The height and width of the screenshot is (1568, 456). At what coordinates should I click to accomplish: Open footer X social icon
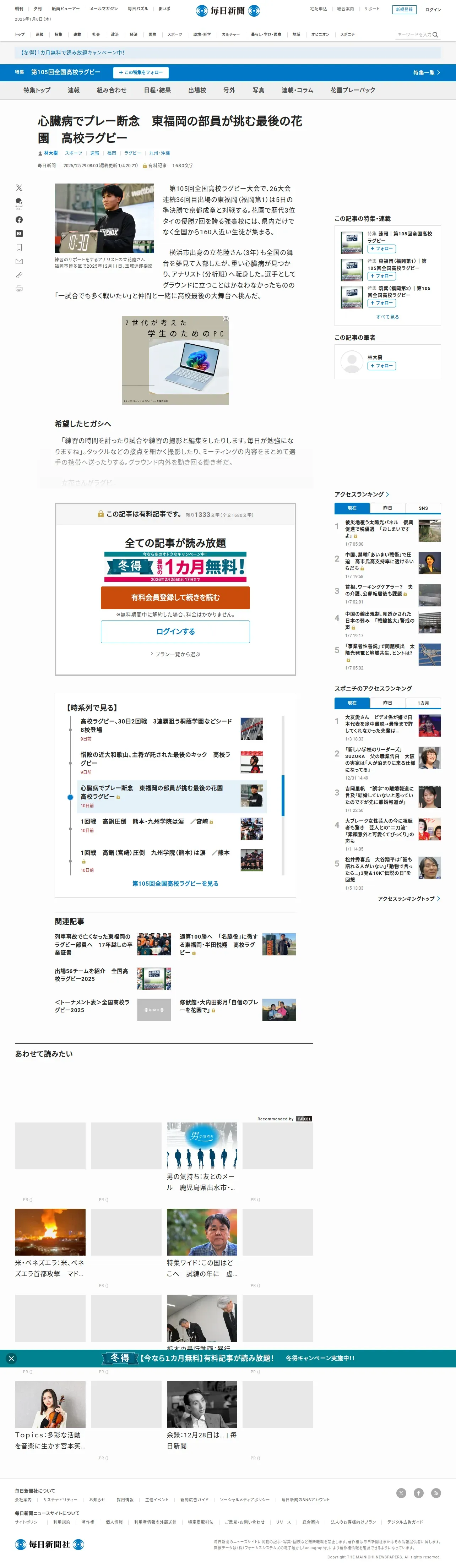[401, 1492]
